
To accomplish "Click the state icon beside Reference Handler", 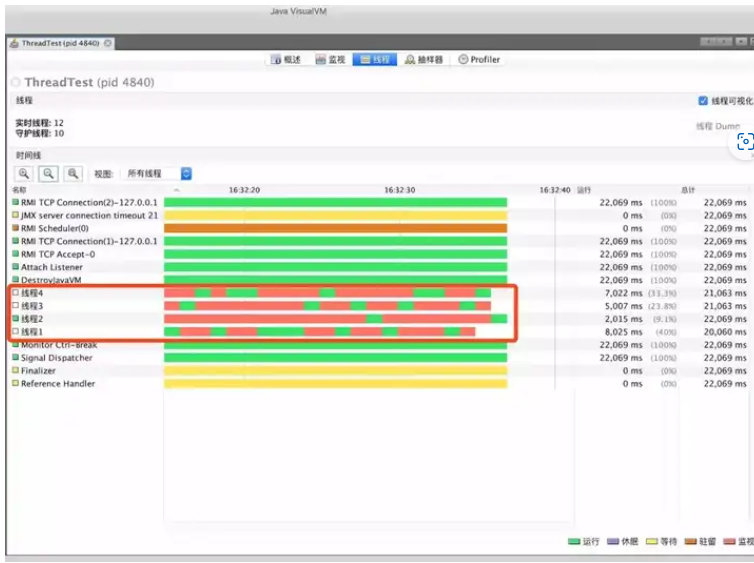I will [x=16, y=383].
